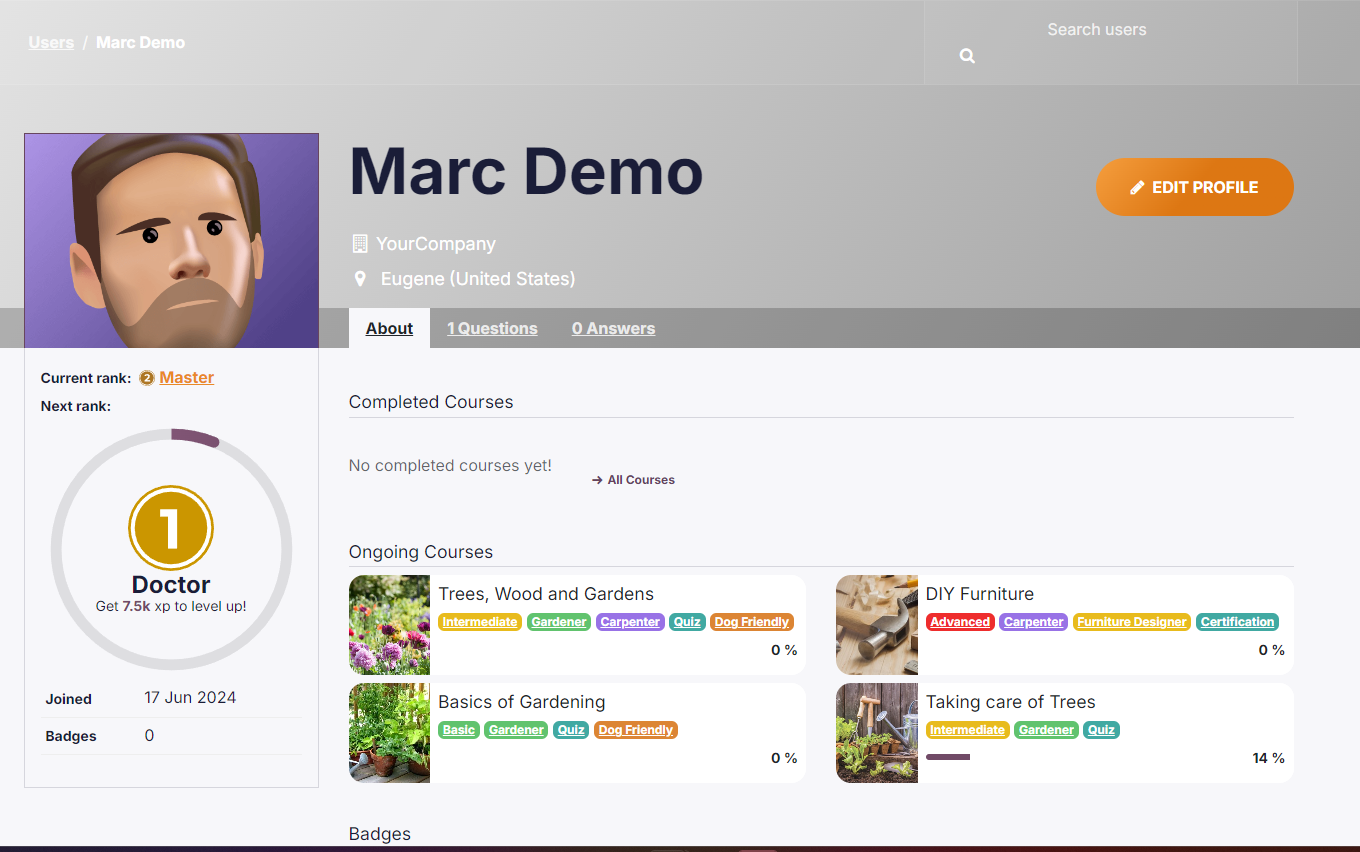Open Taking care of Trees thumbnail

coord(876,733)
